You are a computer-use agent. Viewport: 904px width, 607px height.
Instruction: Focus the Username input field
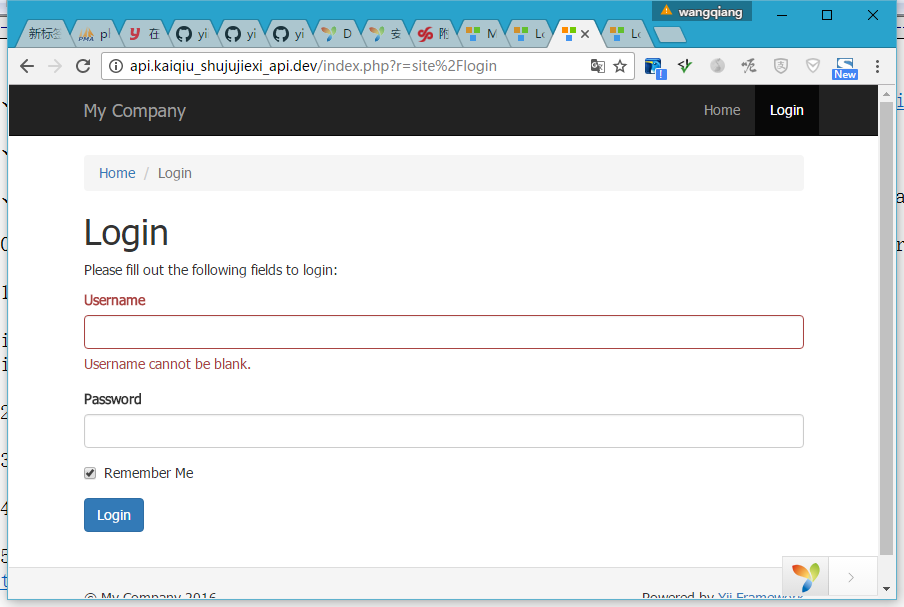pyautogui.click(x=443, y=332)
